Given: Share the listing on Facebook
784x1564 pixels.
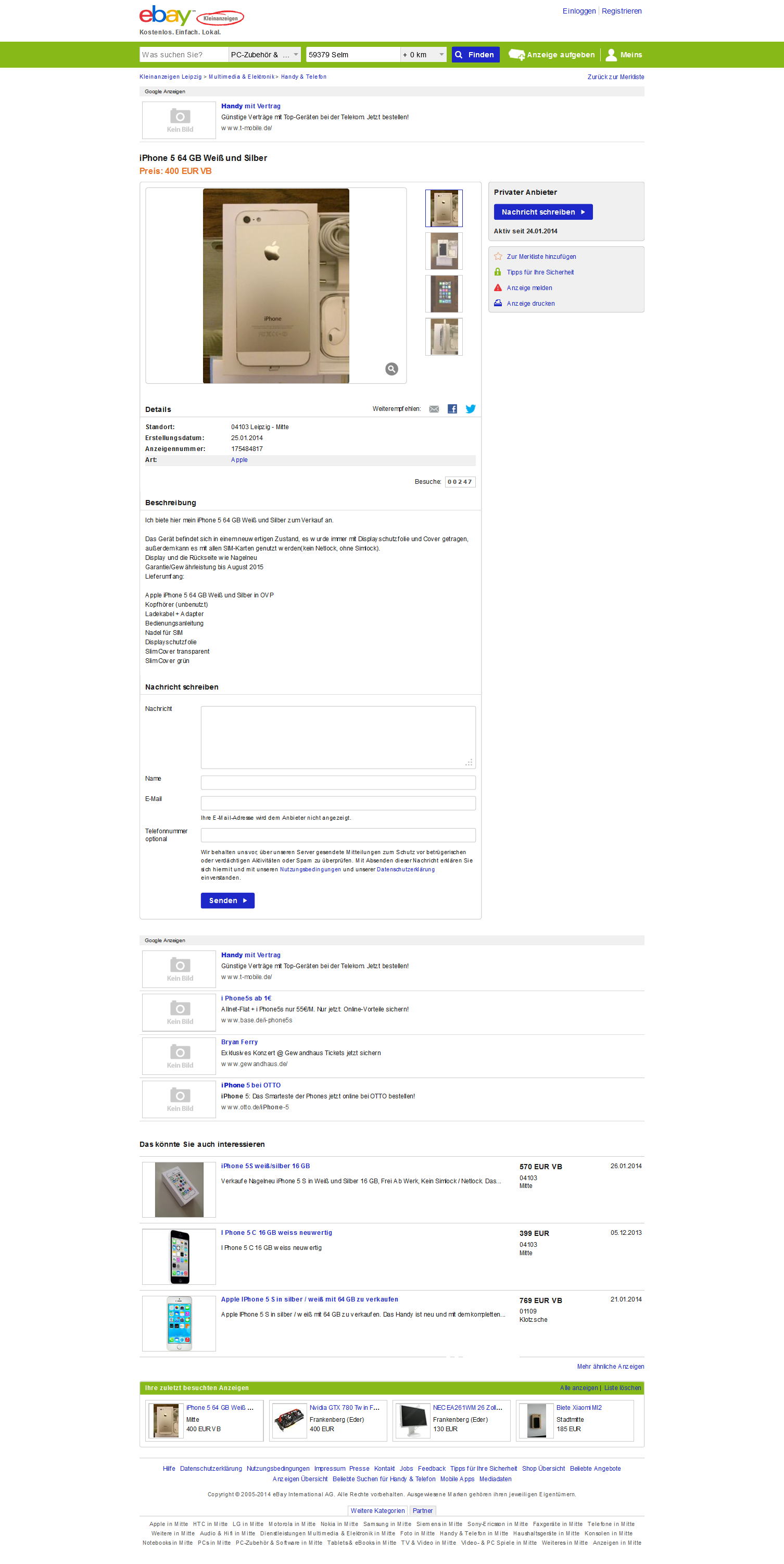Looking at the screenshot, I should click(452, 409).
